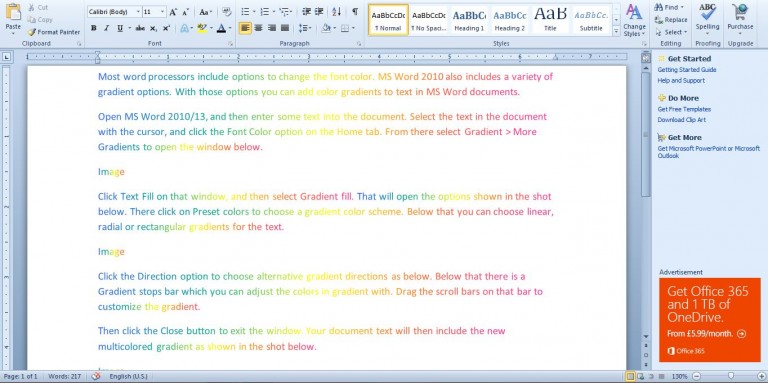This screenshot has width=768, height=383.
Task: Open Help and Support link
Action: [x=681, y=80]
